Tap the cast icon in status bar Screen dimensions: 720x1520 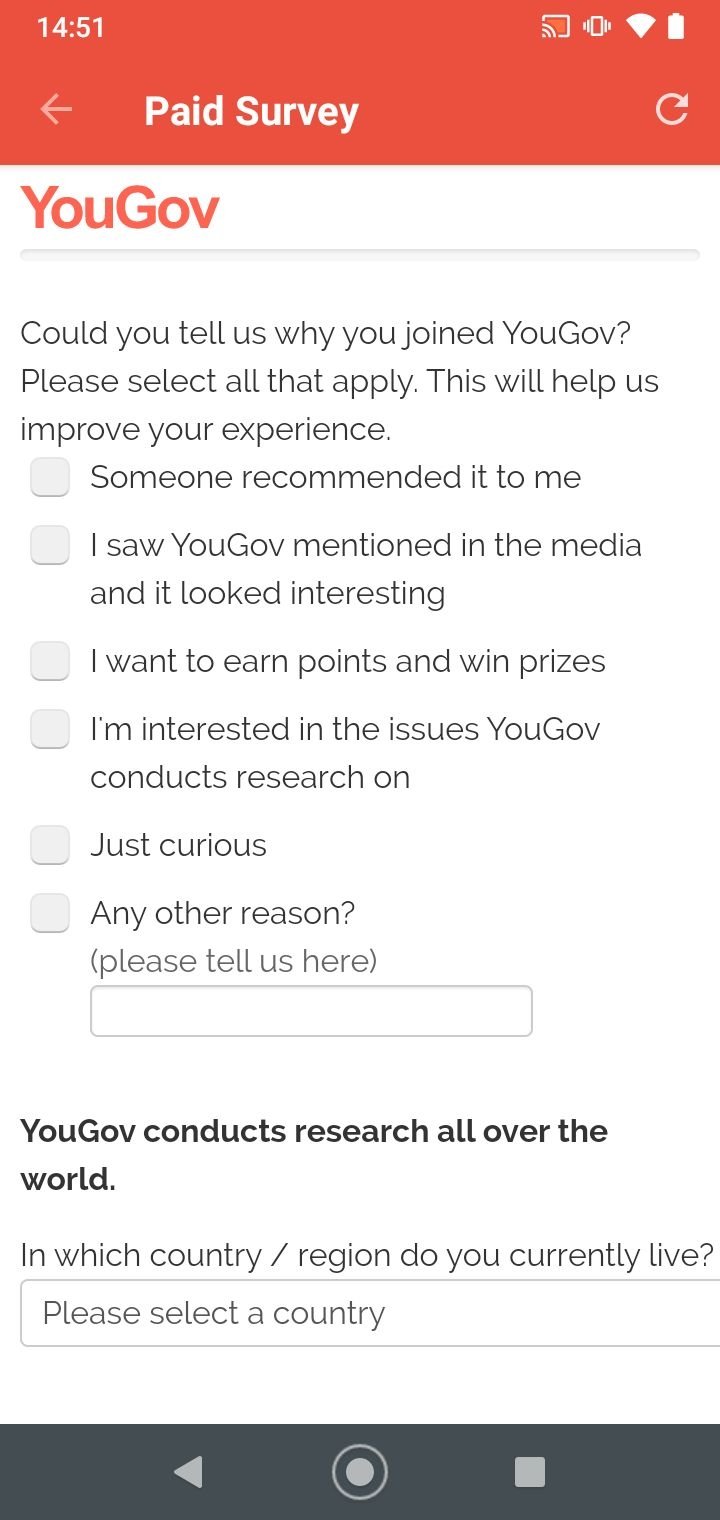click(x=555, y=27)
